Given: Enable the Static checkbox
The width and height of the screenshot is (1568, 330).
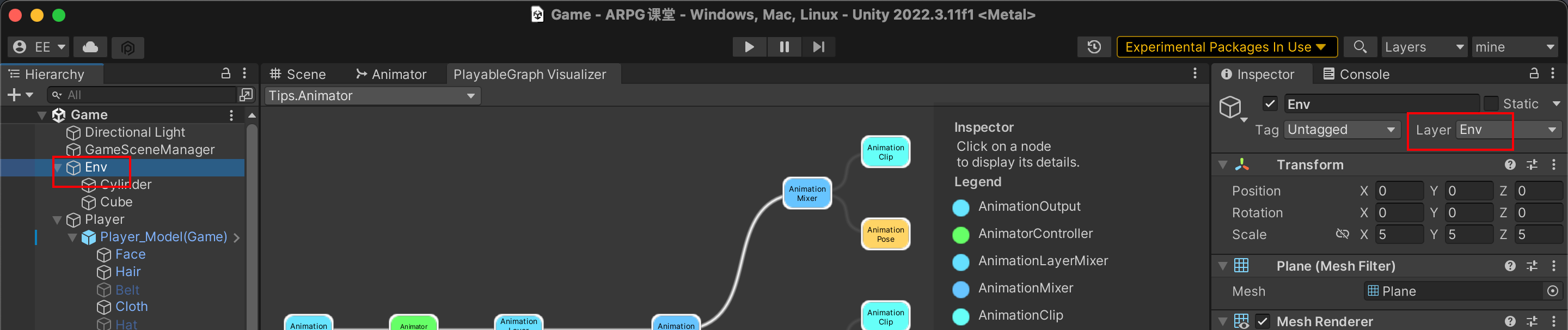Looking at the screenshot, I should coord(1491,104).
